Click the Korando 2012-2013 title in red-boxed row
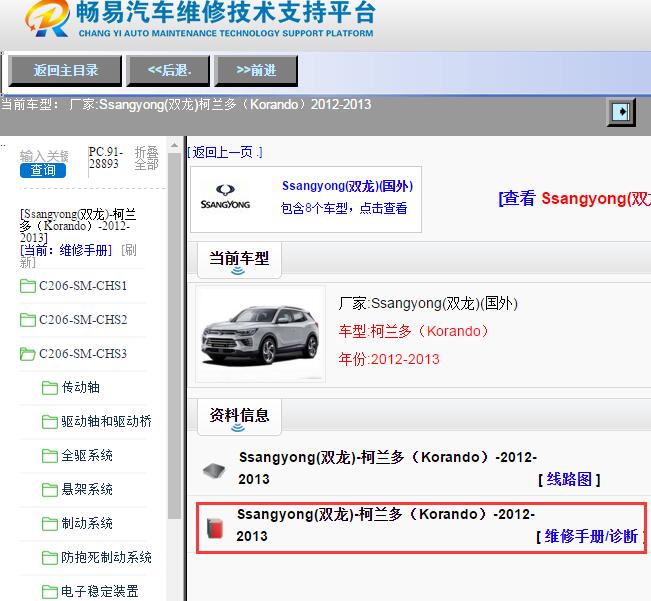 386,525
